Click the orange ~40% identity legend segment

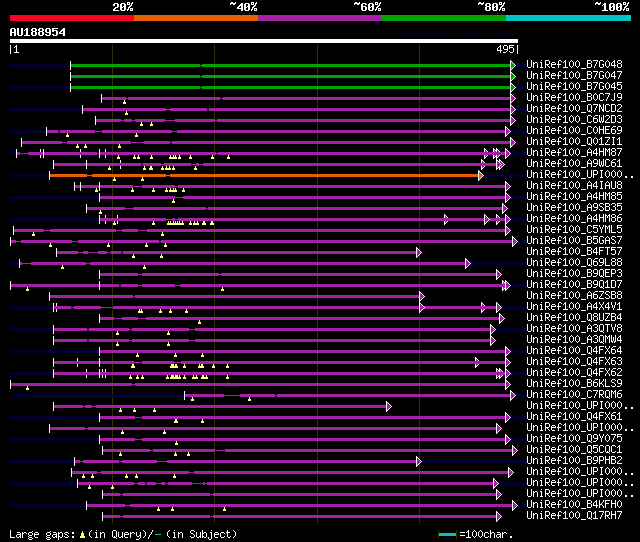click(x=196, y=18)
